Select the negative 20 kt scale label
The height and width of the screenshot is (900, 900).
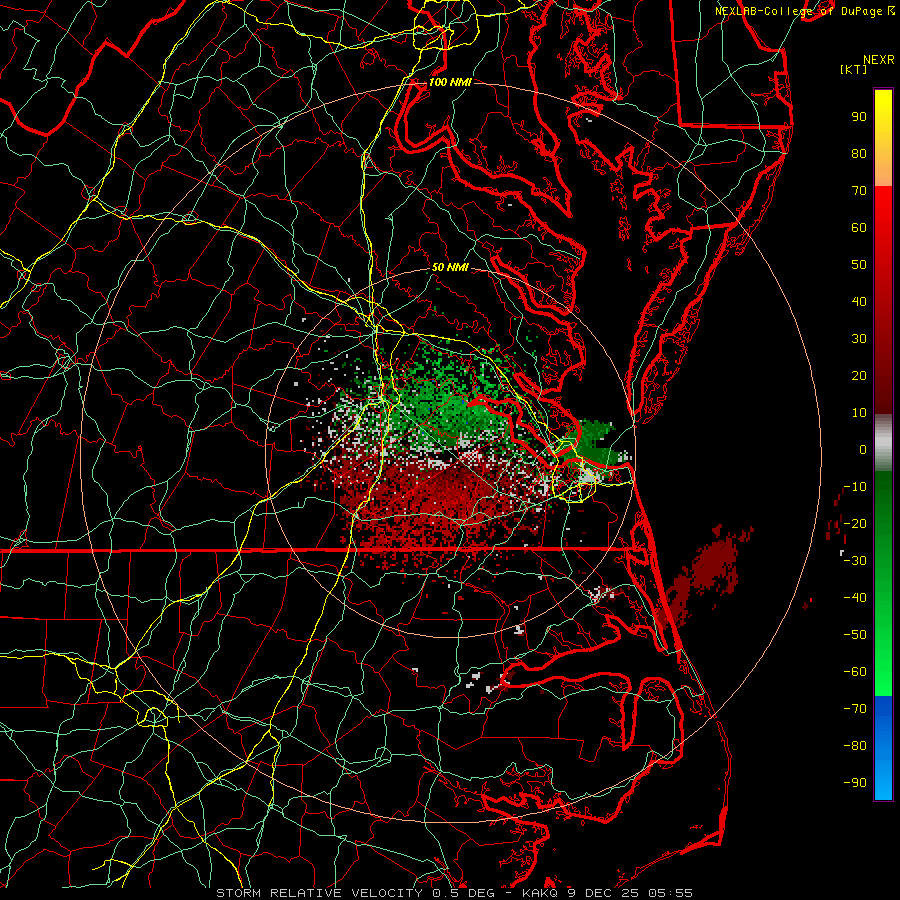(x=855, y=523)
